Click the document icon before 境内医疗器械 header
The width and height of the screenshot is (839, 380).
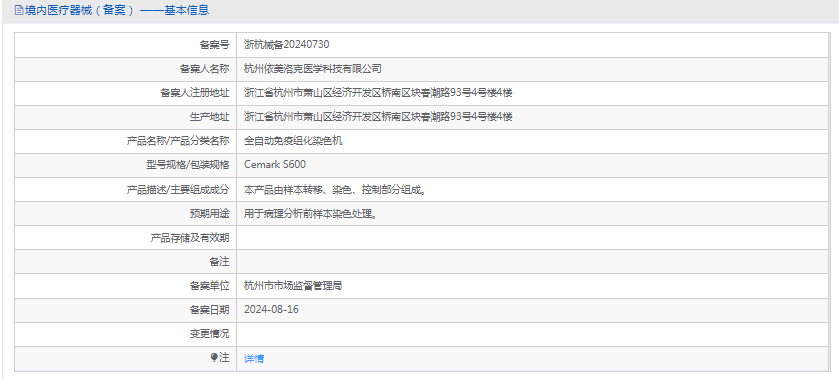tap(19, 10)
